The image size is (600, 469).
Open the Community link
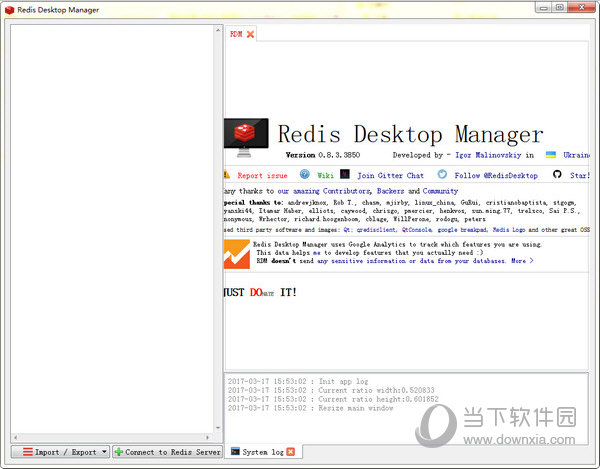point(440,191)
